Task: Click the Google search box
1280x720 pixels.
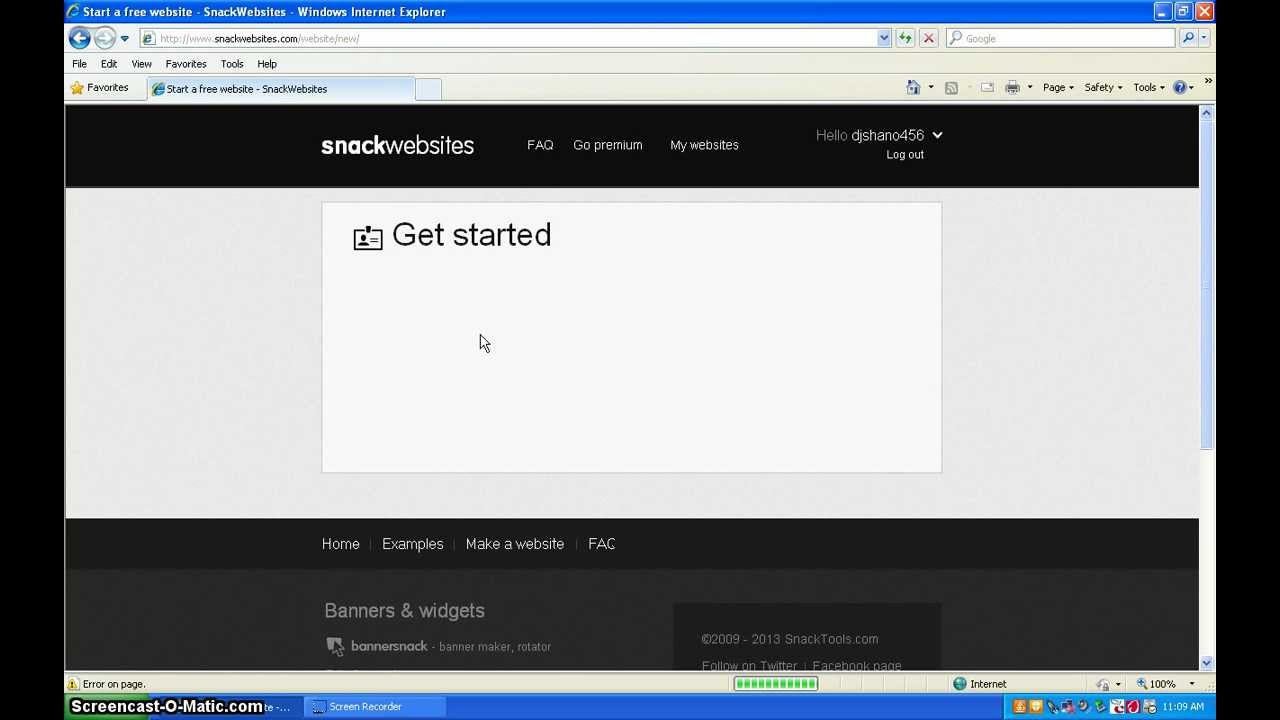Action: (x=1061, y=38)
